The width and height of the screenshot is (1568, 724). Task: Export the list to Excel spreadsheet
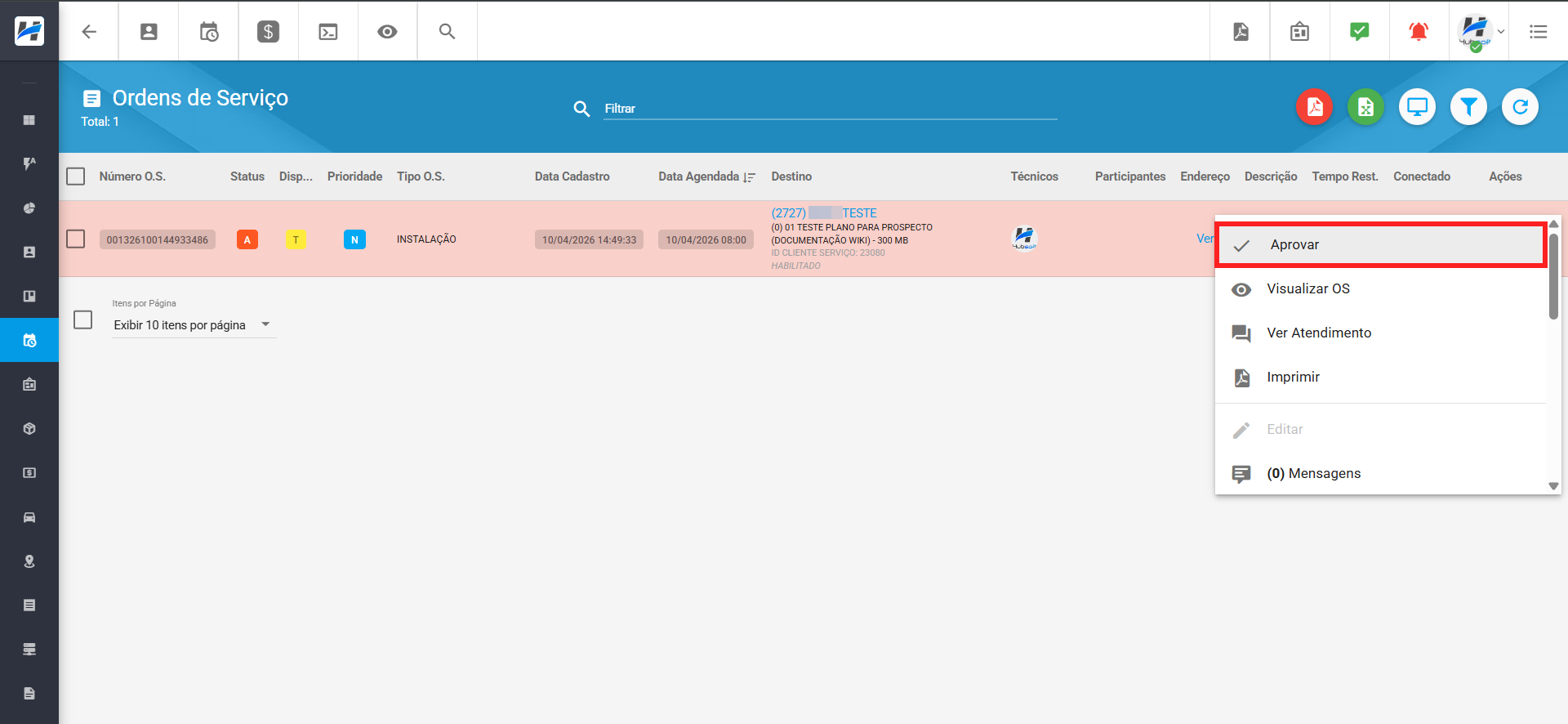click(1365, 107)
